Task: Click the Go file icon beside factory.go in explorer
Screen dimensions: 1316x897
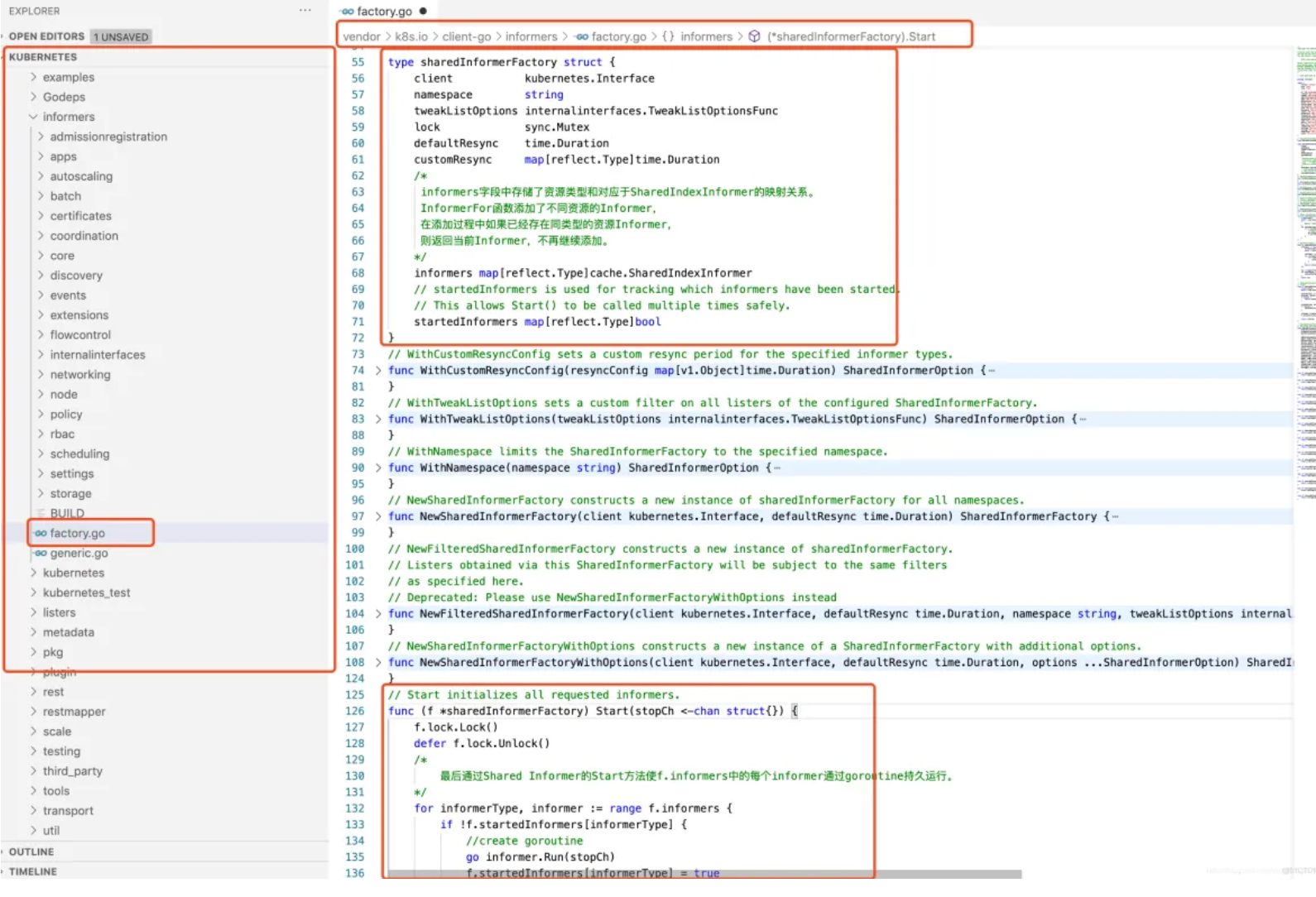Action: (x=41, y=534)
